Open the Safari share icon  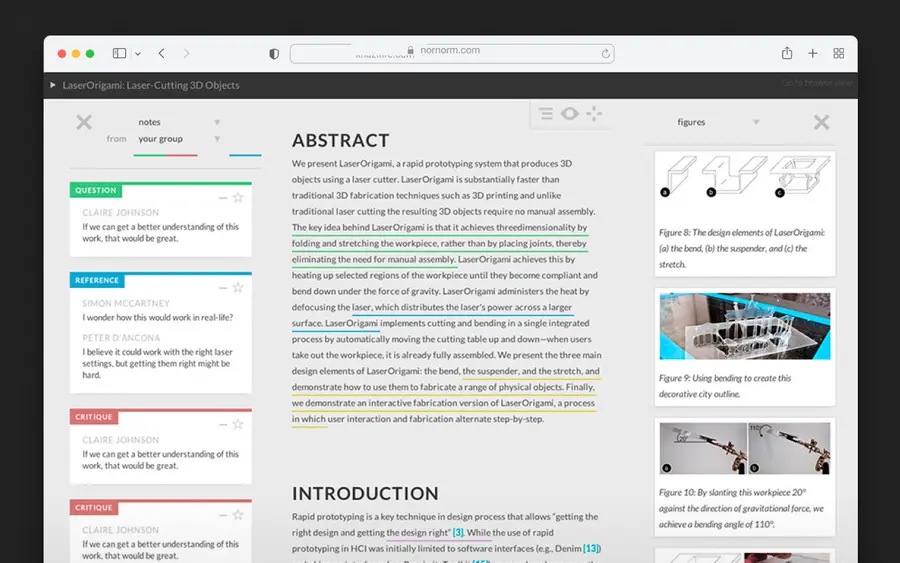pos(787,53)
